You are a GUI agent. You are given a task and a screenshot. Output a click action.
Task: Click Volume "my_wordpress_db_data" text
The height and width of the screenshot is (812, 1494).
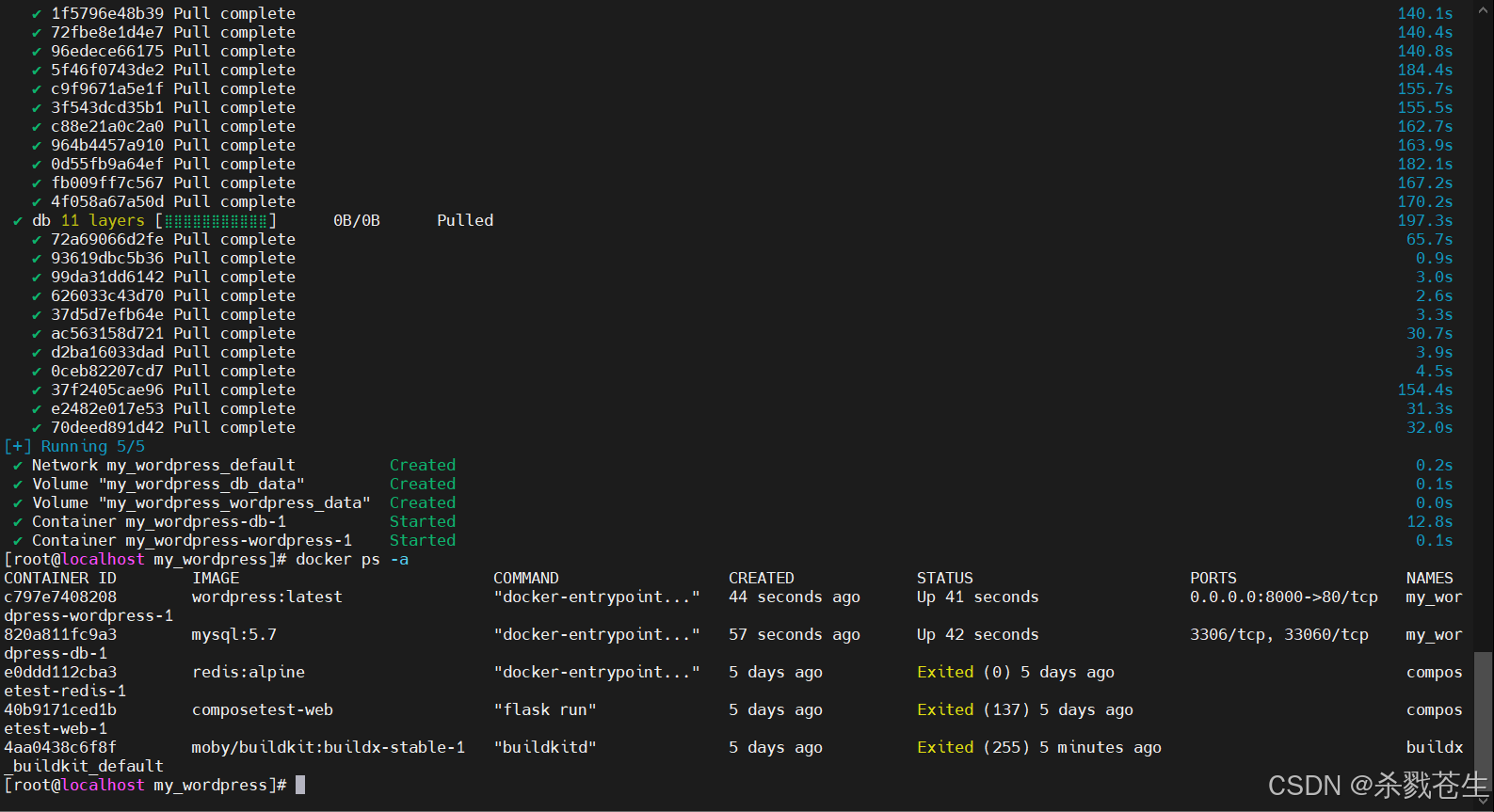point(169,484)
